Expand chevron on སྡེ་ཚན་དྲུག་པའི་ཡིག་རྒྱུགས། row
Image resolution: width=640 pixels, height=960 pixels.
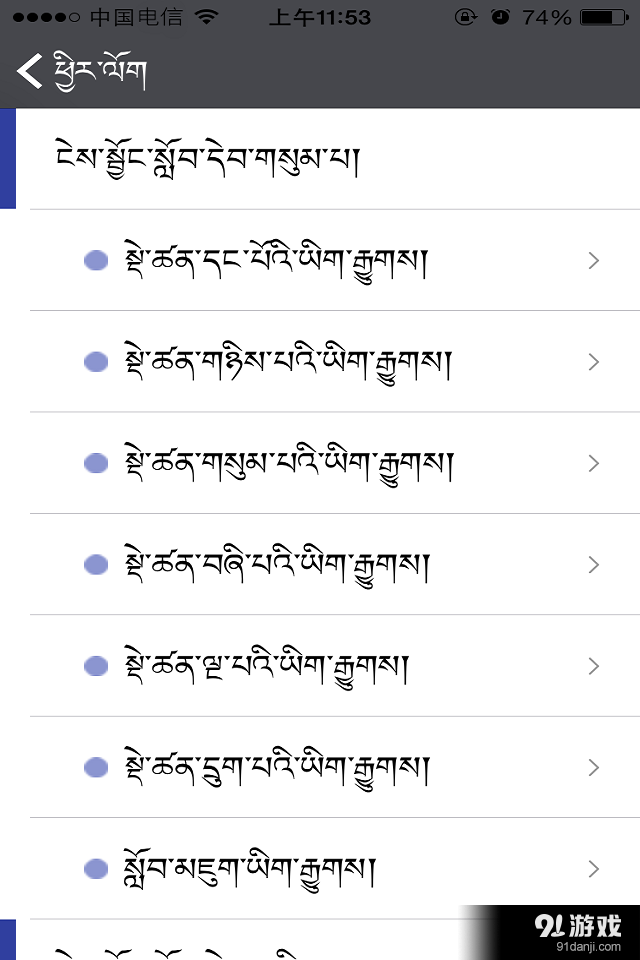tap(593, 767)
